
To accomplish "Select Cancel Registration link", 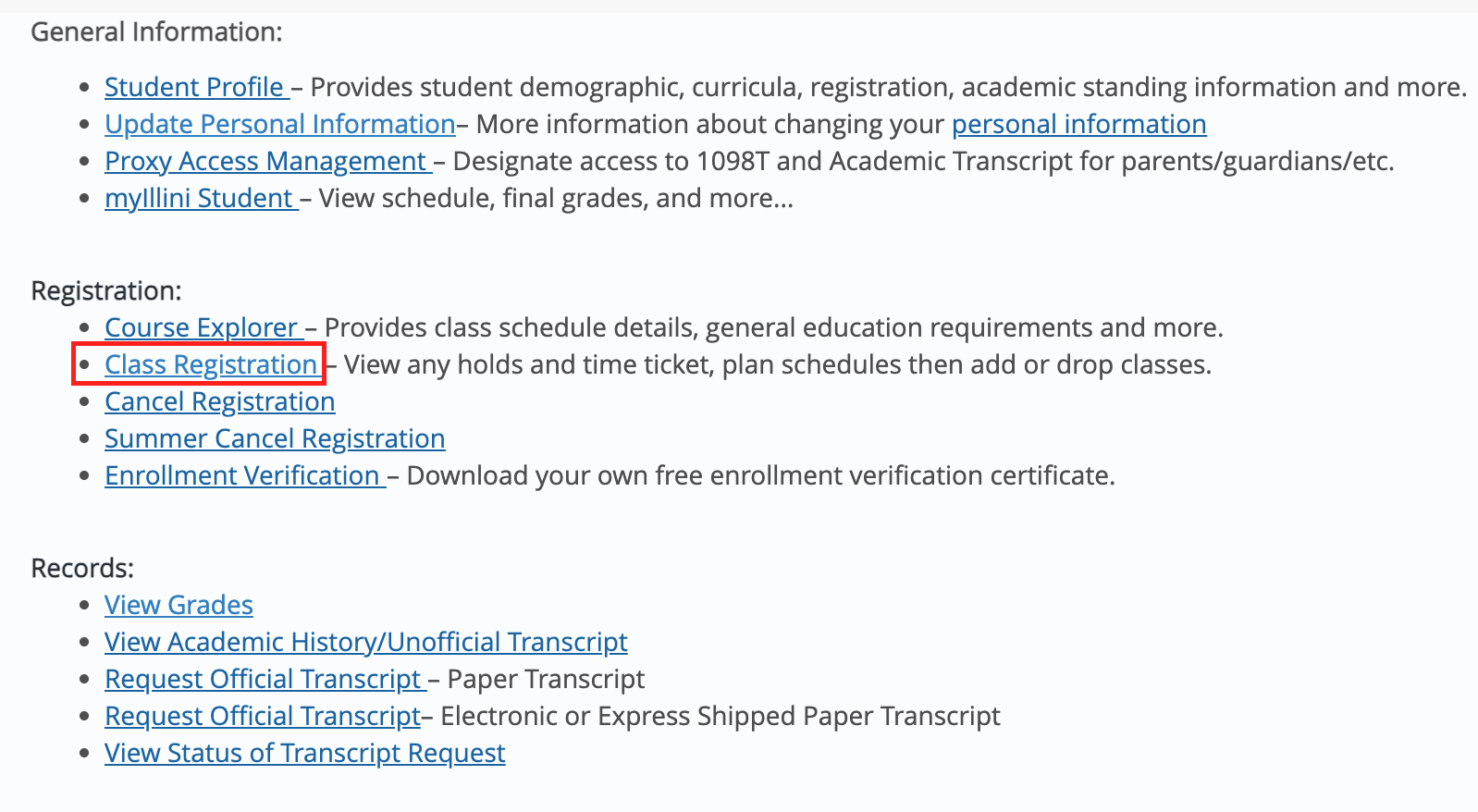I will click(220, 401).
